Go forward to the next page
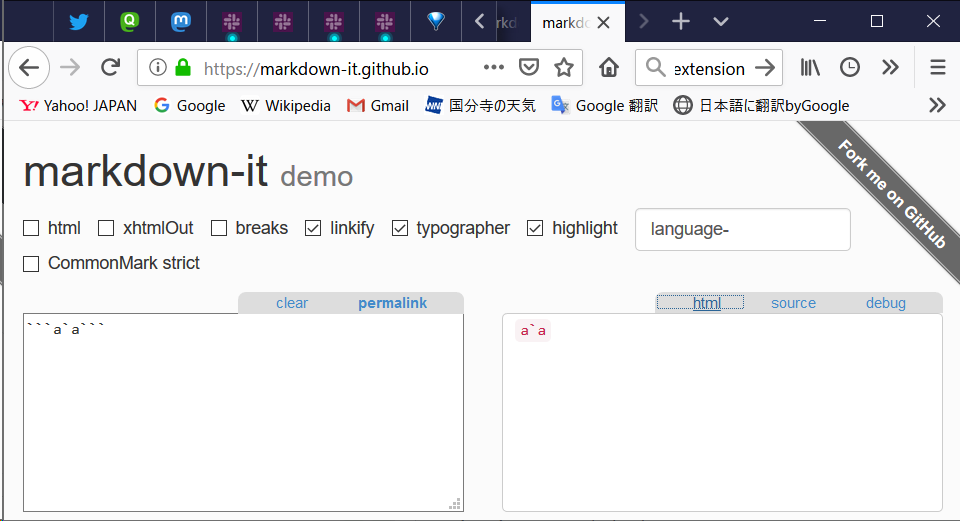Viewport: 960px width, 521px height. tap(70, 67)
